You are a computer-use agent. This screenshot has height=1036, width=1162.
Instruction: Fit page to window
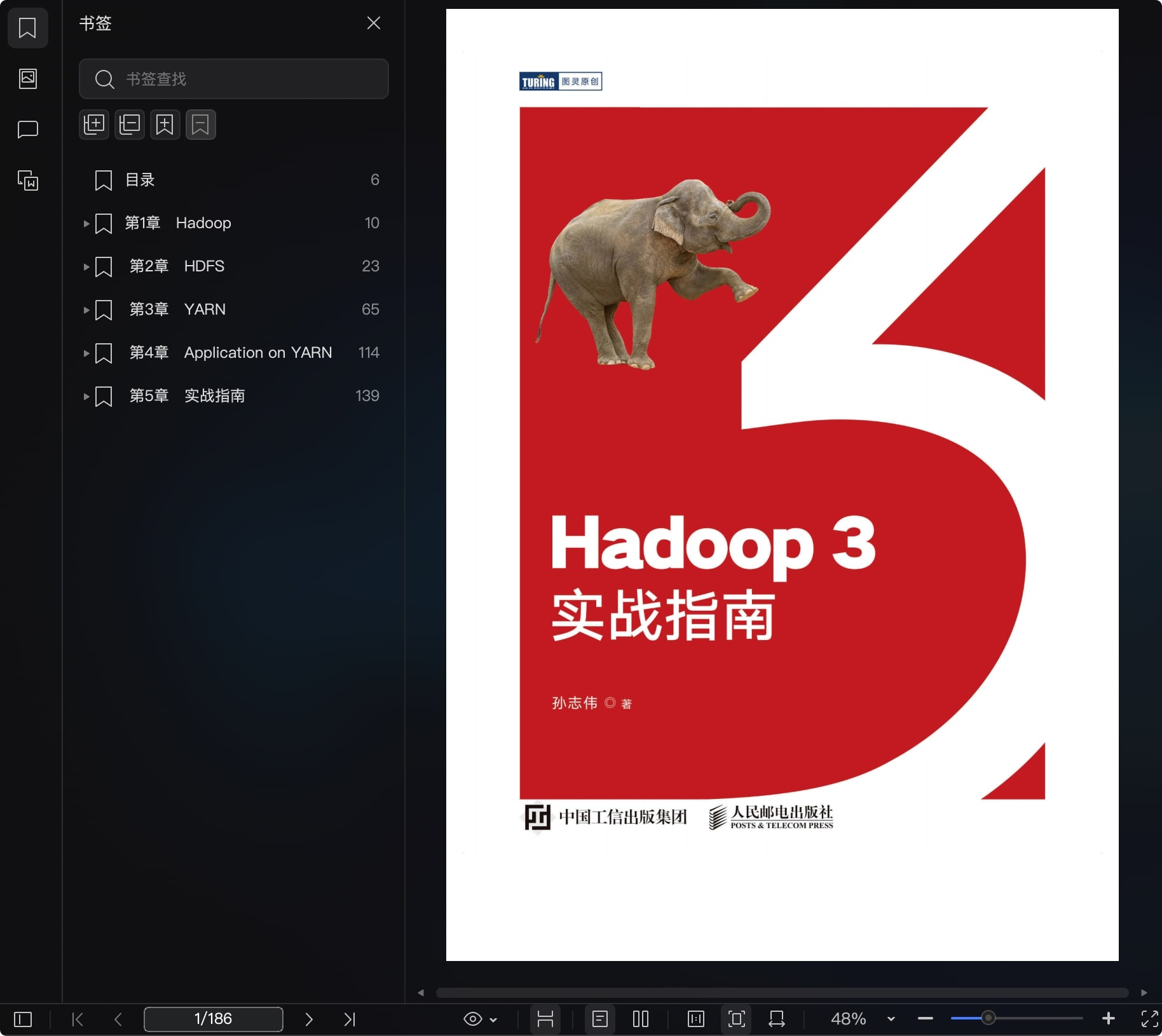737,1019
